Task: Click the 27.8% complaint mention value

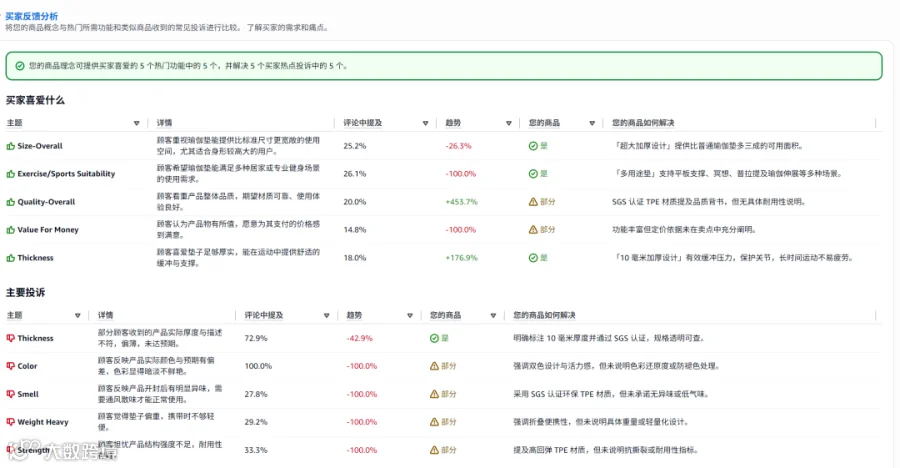Action: pos(256,394)
